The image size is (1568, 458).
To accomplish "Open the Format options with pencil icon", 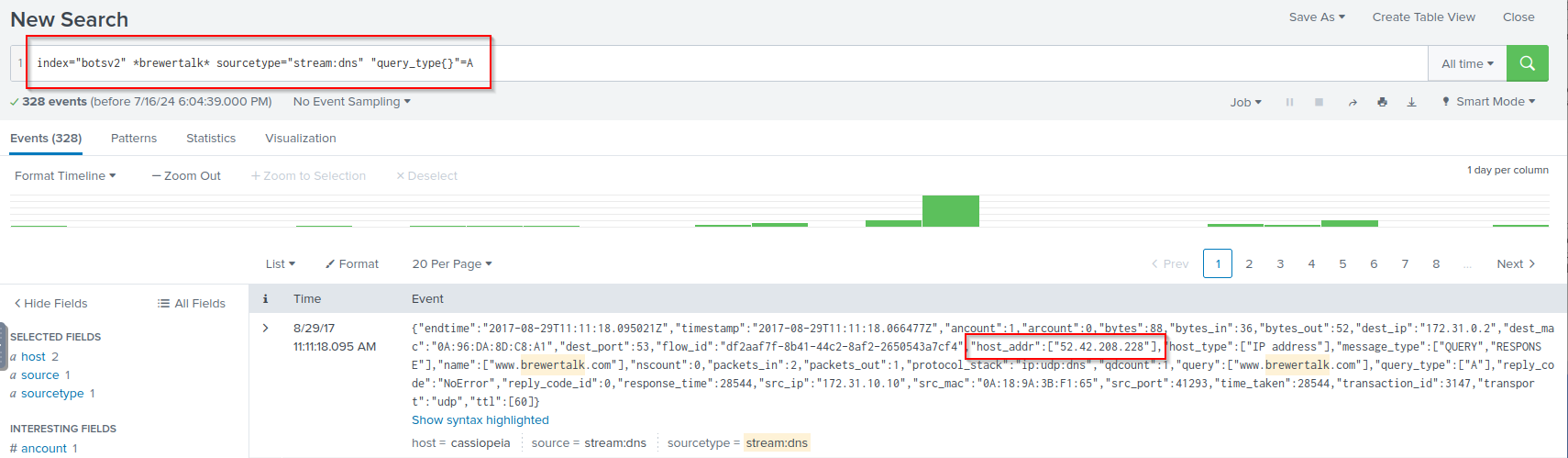I will click(x=352, y=264).
